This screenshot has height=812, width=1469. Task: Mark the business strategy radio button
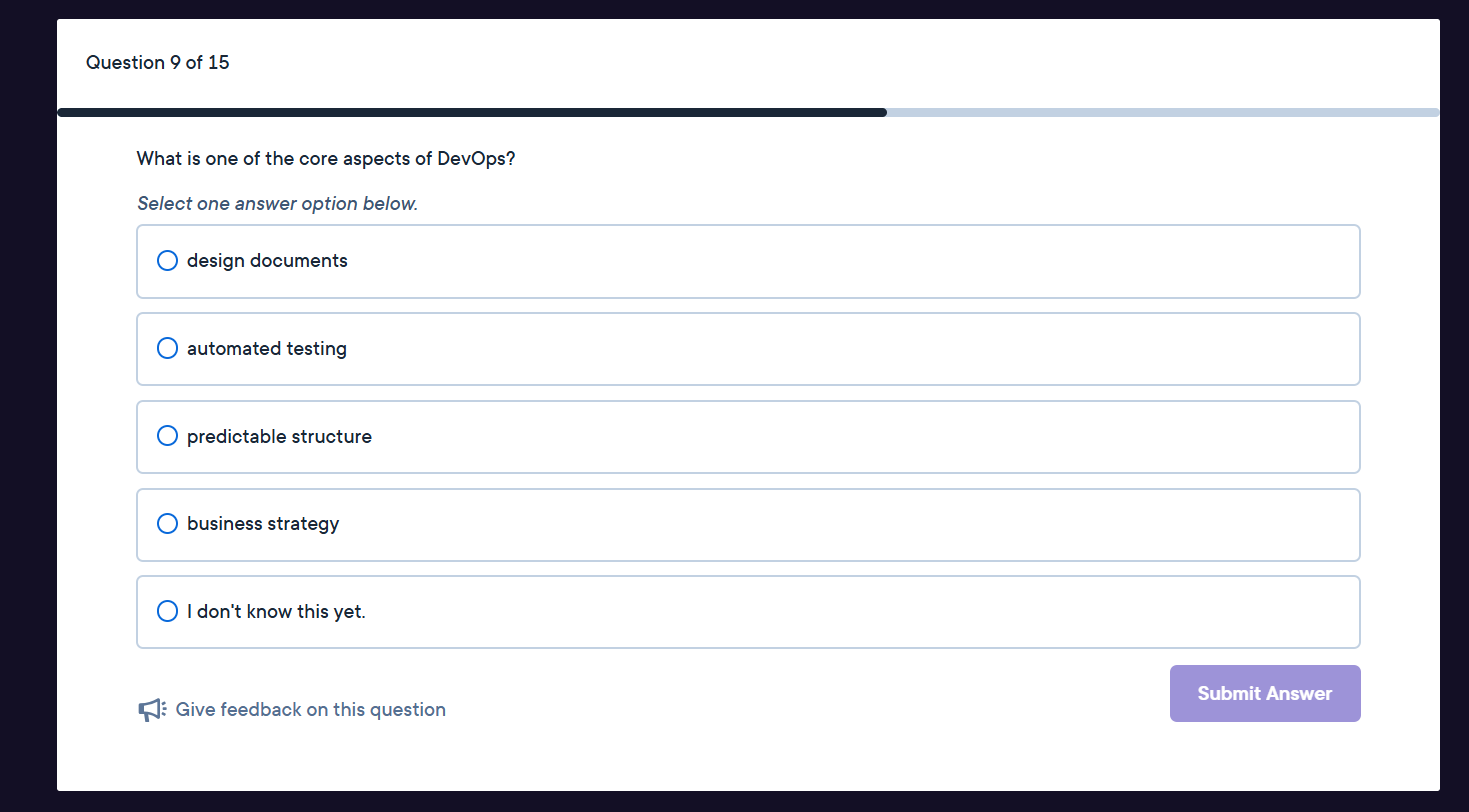168,524
